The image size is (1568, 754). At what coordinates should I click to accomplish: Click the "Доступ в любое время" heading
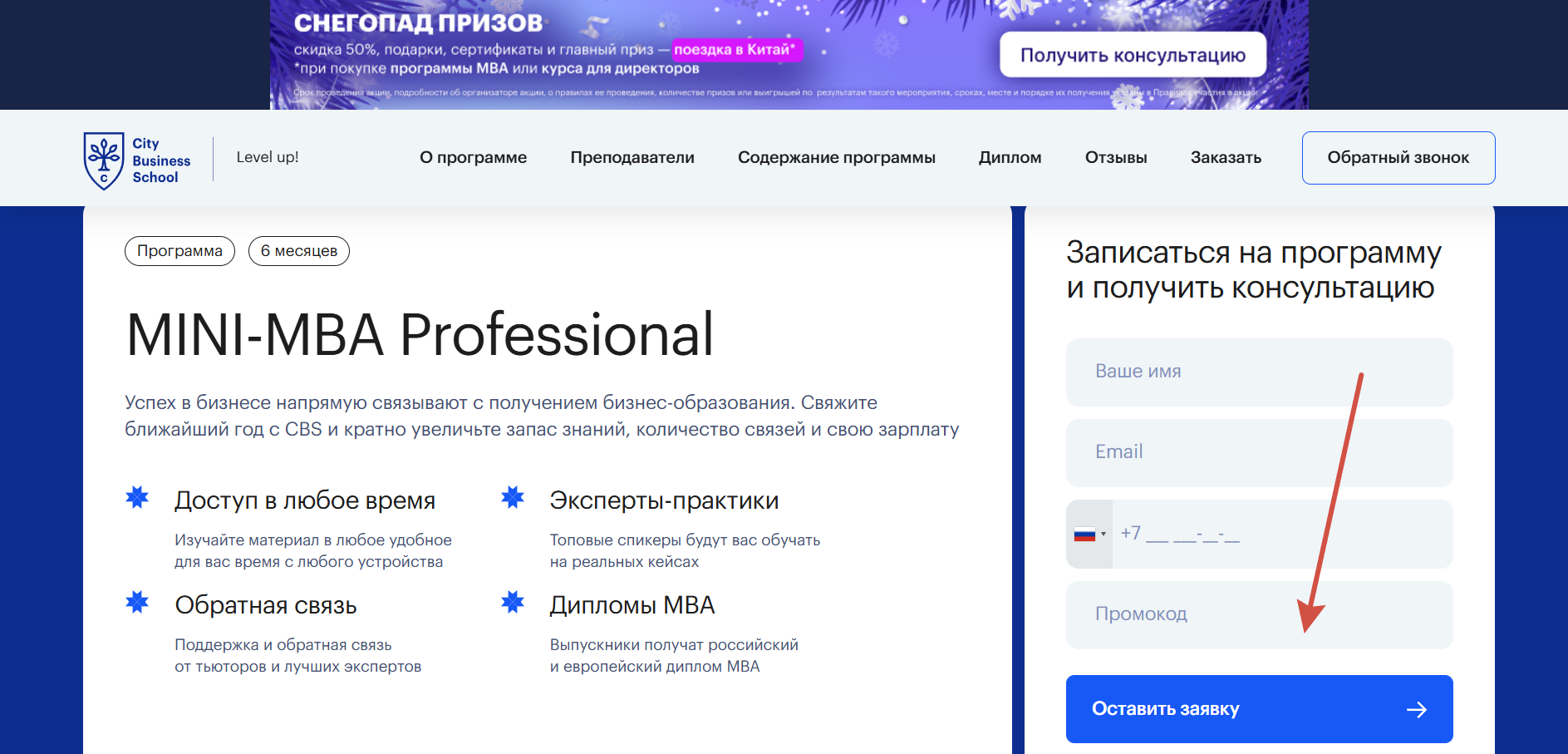pos(305,500)
